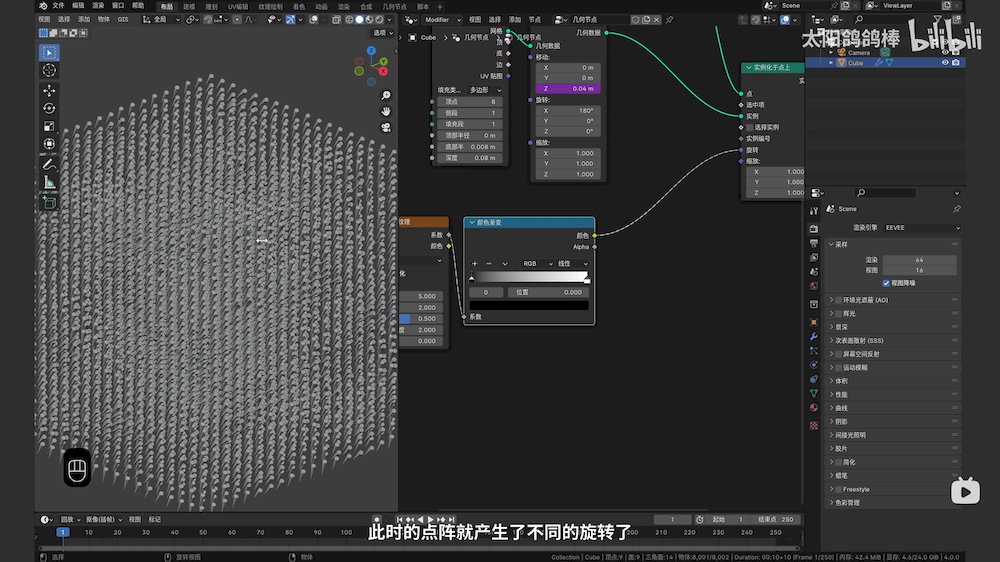Open the Output properties tab

814,243
